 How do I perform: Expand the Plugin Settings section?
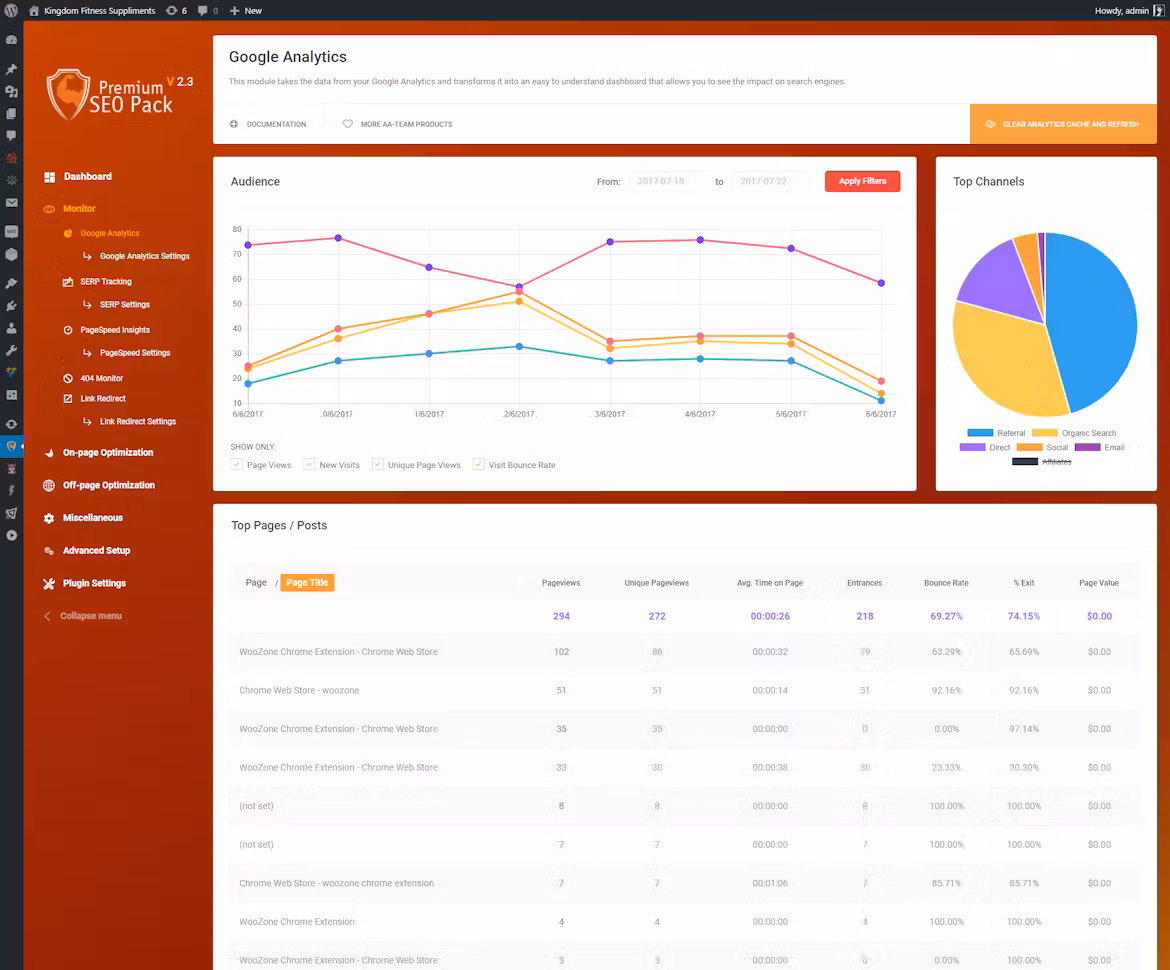point(94,583)
